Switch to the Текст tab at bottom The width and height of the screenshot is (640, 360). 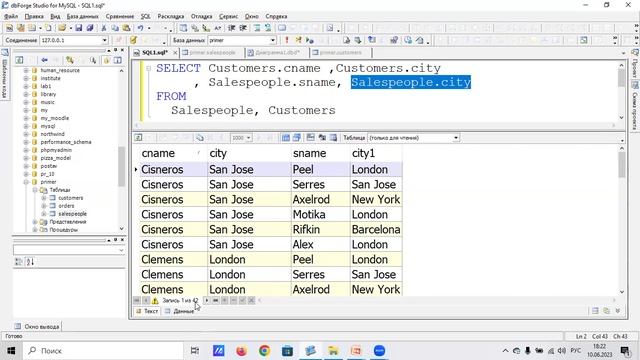pos(147,311)
